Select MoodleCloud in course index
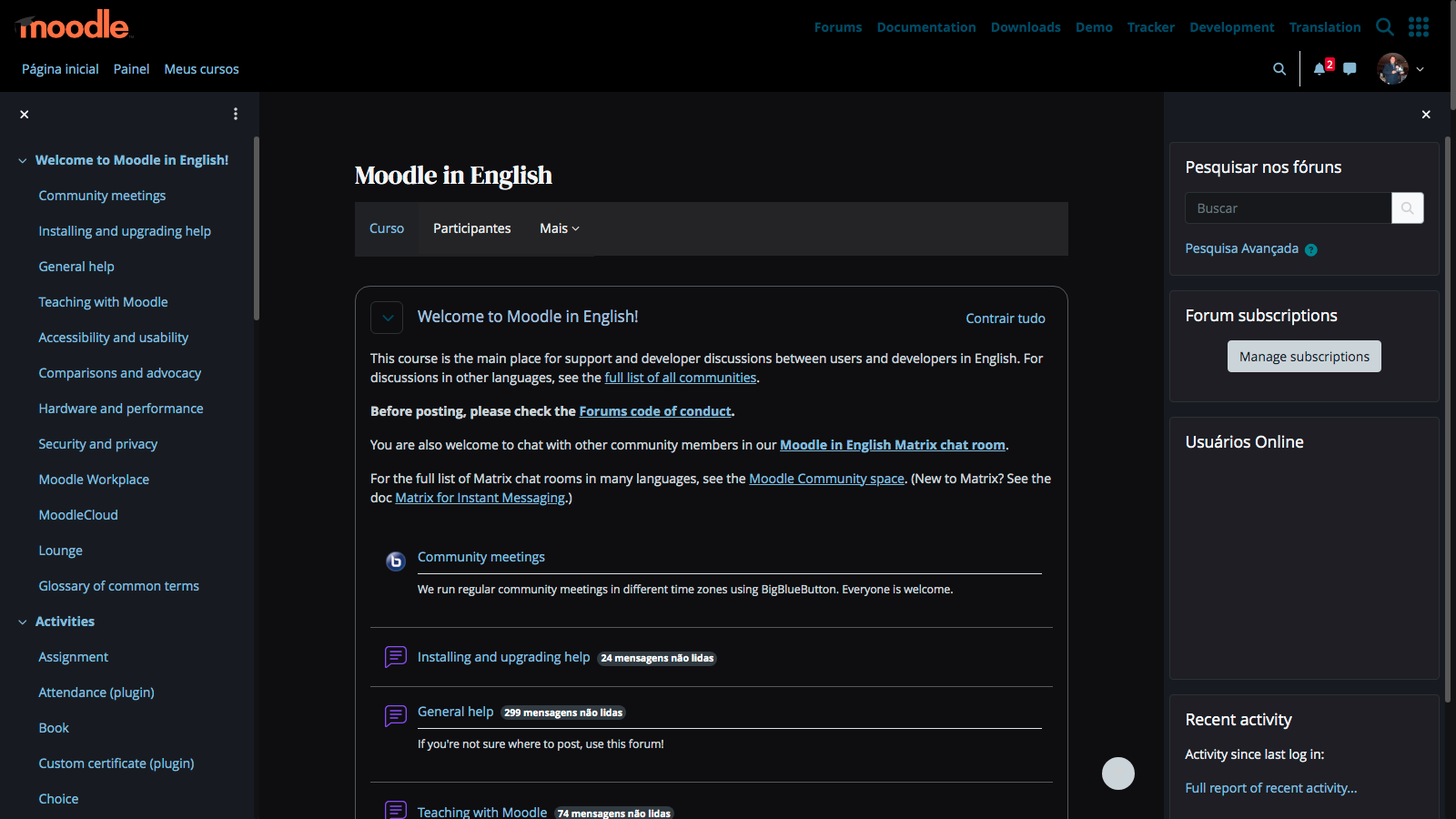The image size is (1456, 819). (x=78, y=515)
